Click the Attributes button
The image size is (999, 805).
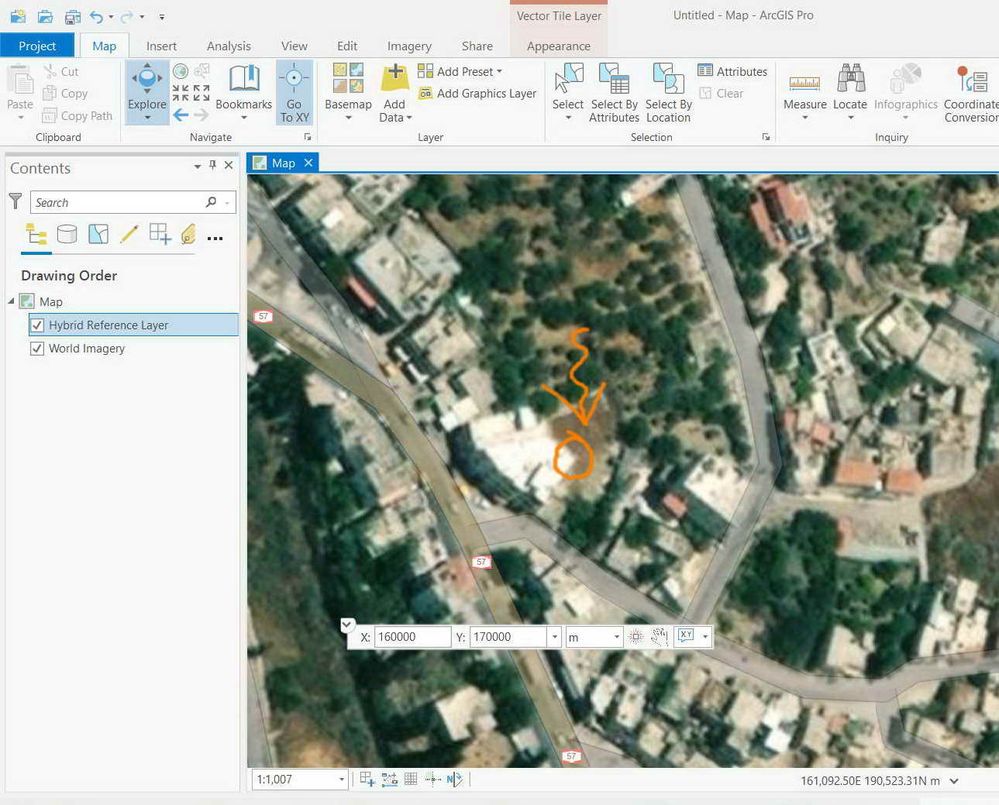[x=732, y=72]
